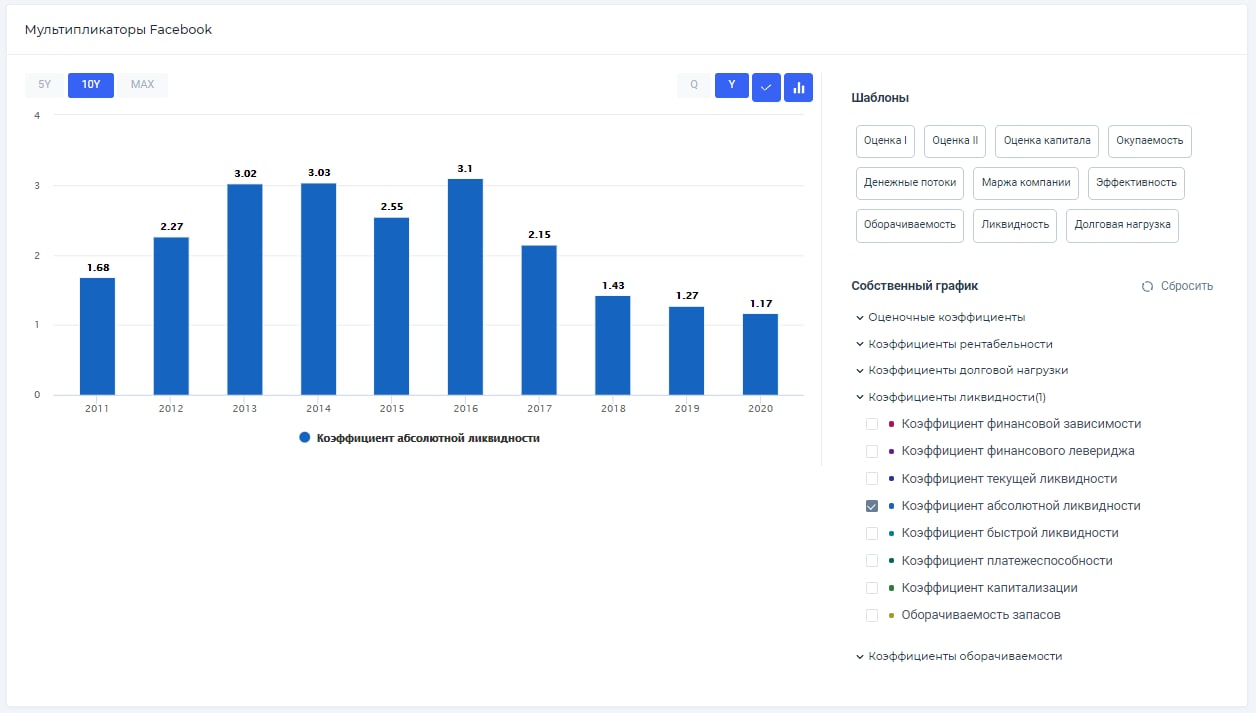Image resolution: width=1256 pixels, height=713 pixels.
Task: Click the reset circular arrow icon
Action: point(1148,286)
